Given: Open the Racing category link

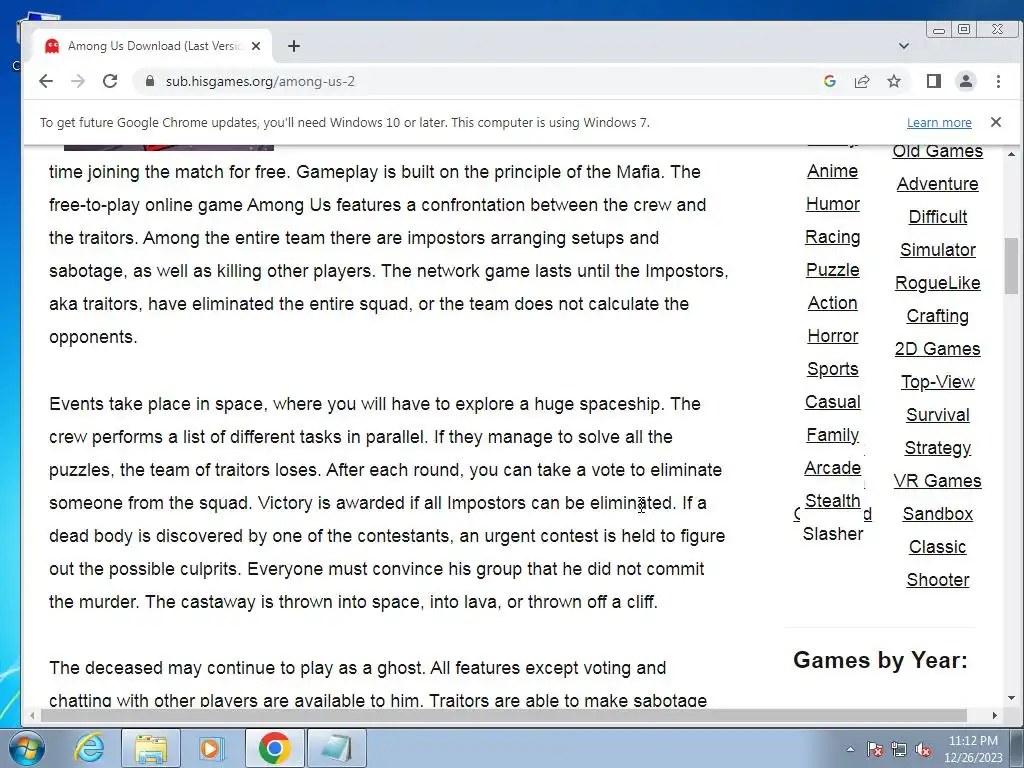Looking at the screenshot, I should click(x=833, y=237).
